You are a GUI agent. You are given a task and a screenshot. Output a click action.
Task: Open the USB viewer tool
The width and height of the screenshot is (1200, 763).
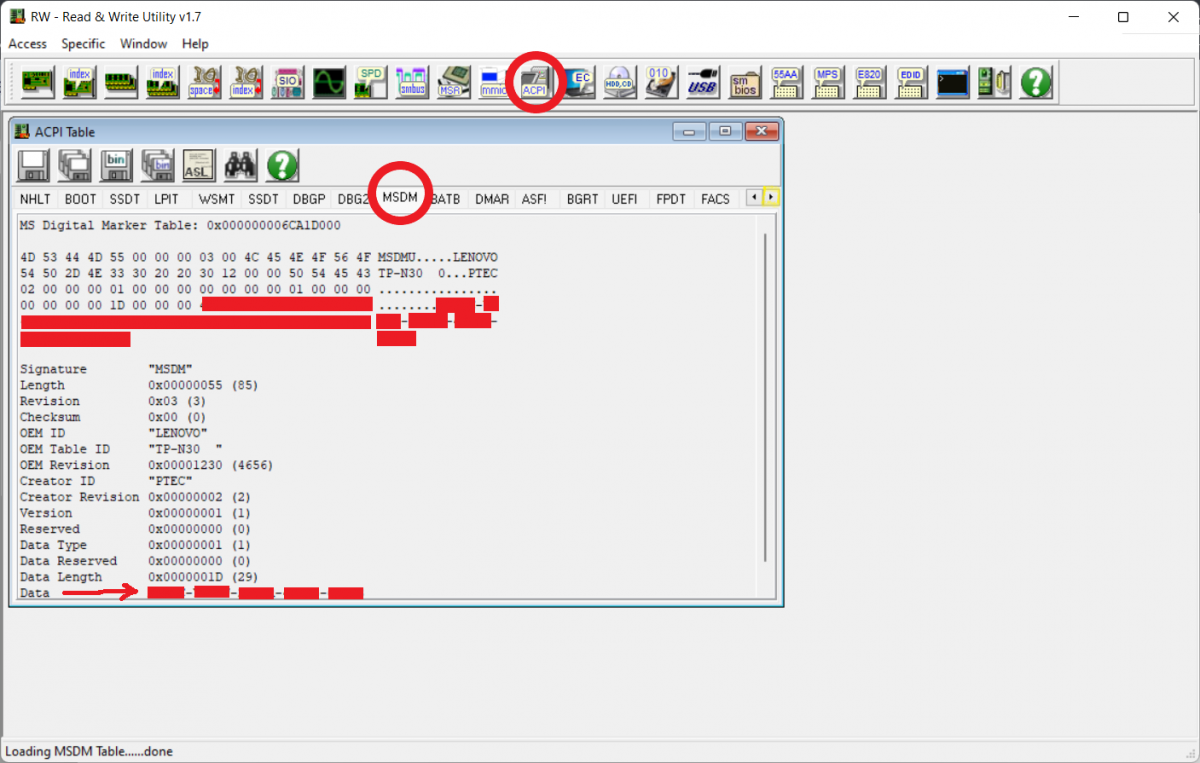click(702, 82)
